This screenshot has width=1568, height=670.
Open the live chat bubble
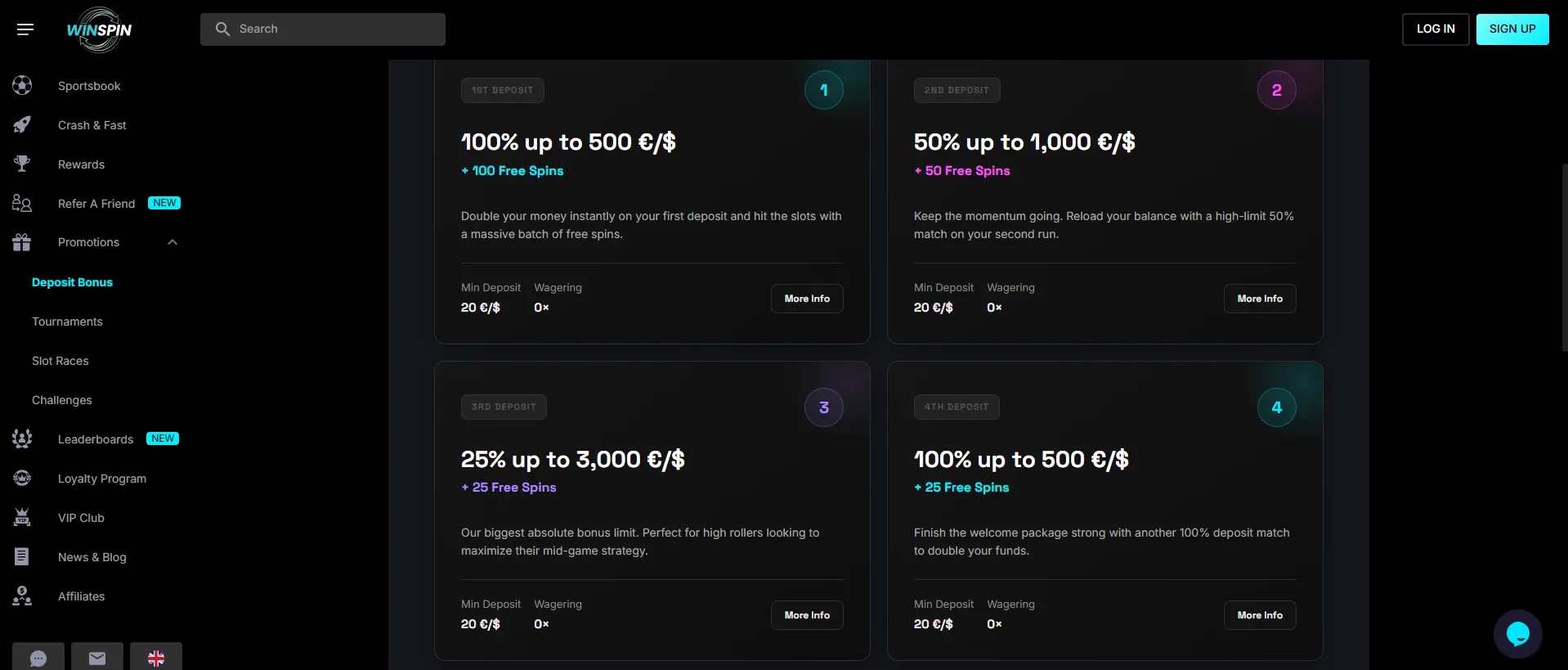pos(1517,634)
